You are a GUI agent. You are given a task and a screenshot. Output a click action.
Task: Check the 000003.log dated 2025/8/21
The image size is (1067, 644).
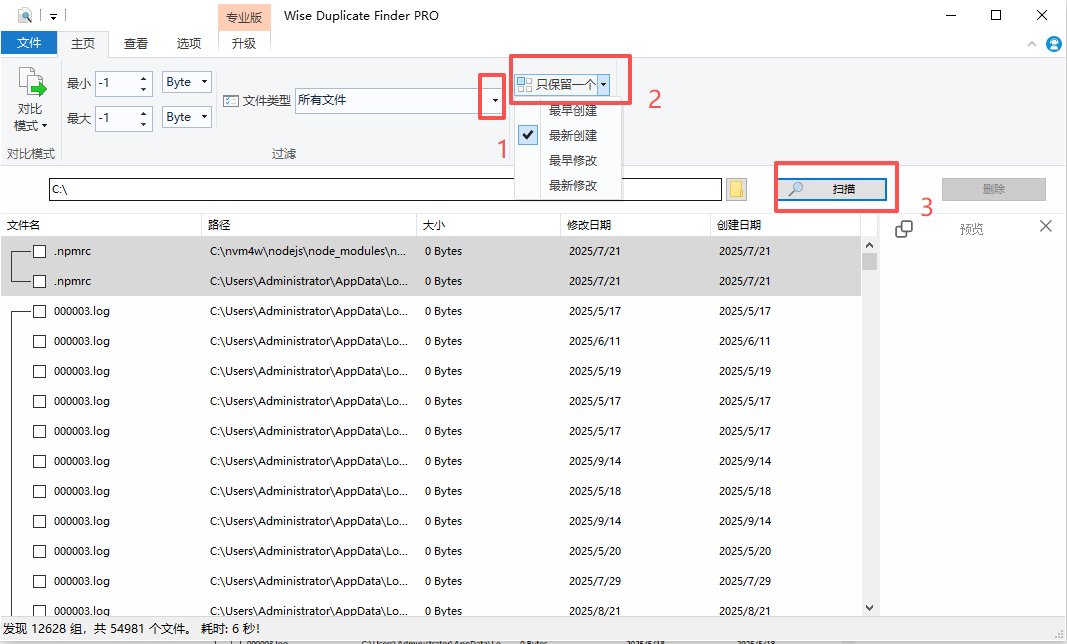pos(39,611)
